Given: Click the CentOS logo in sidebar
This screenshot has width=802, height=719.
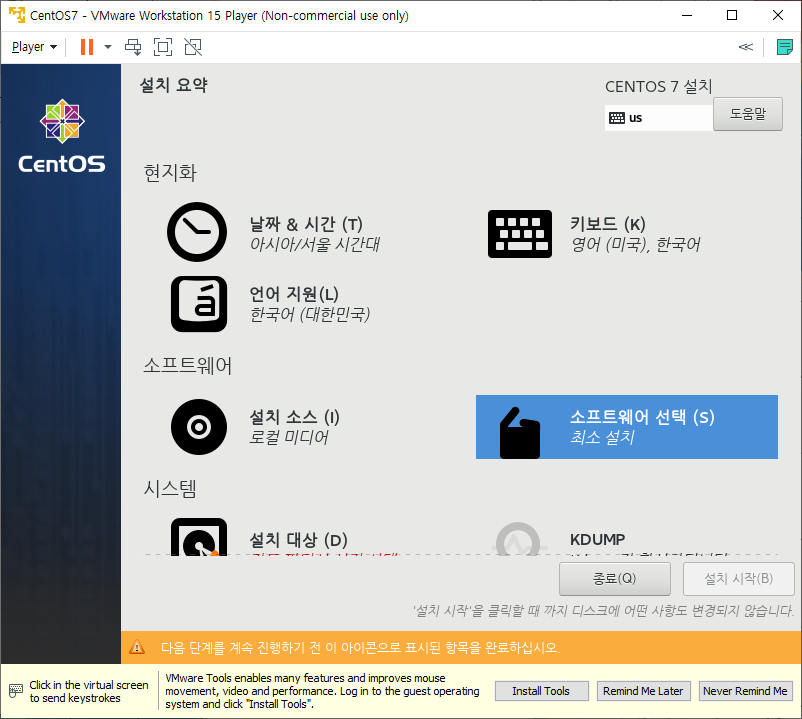Looking at the screenshot, I should pyautogui.click(x=62, y=136).
